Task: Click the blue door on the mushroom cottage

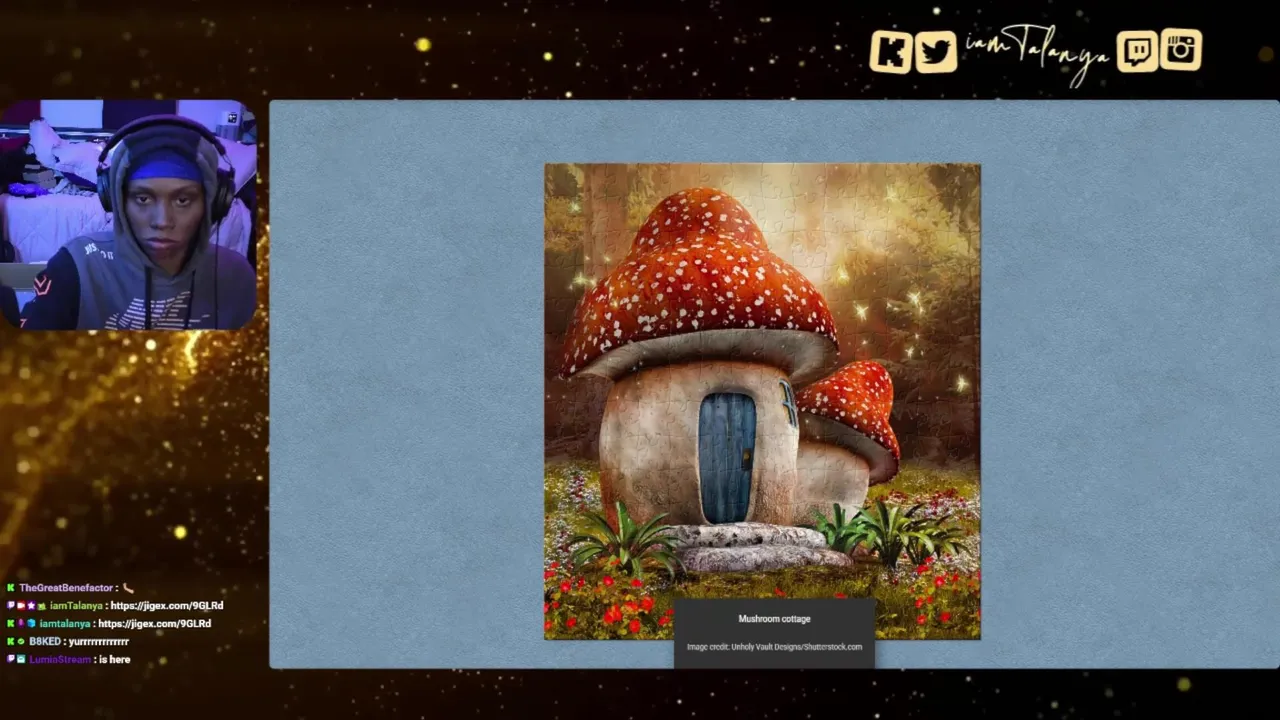Action: pos(727,458)
